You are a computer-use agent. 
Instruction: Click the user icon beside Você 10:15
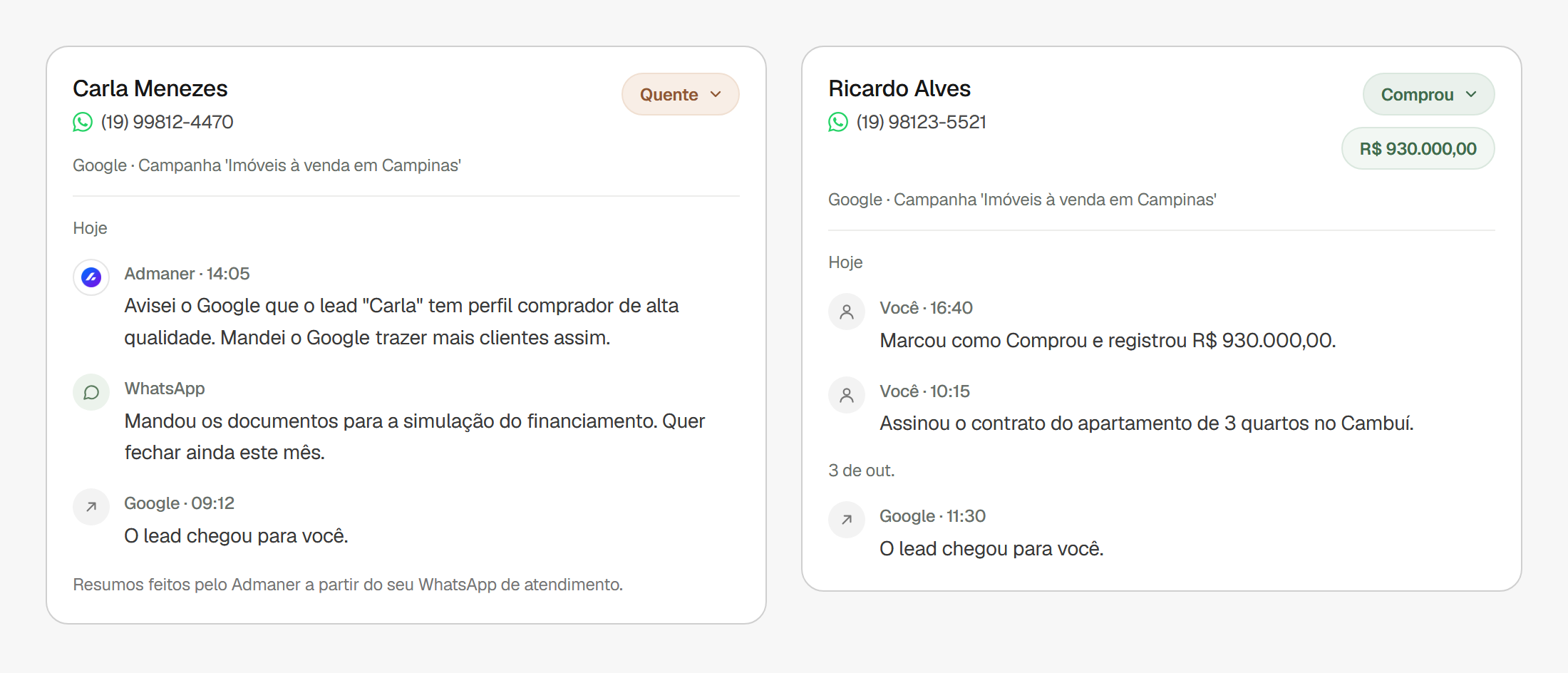tap(847, 395)
